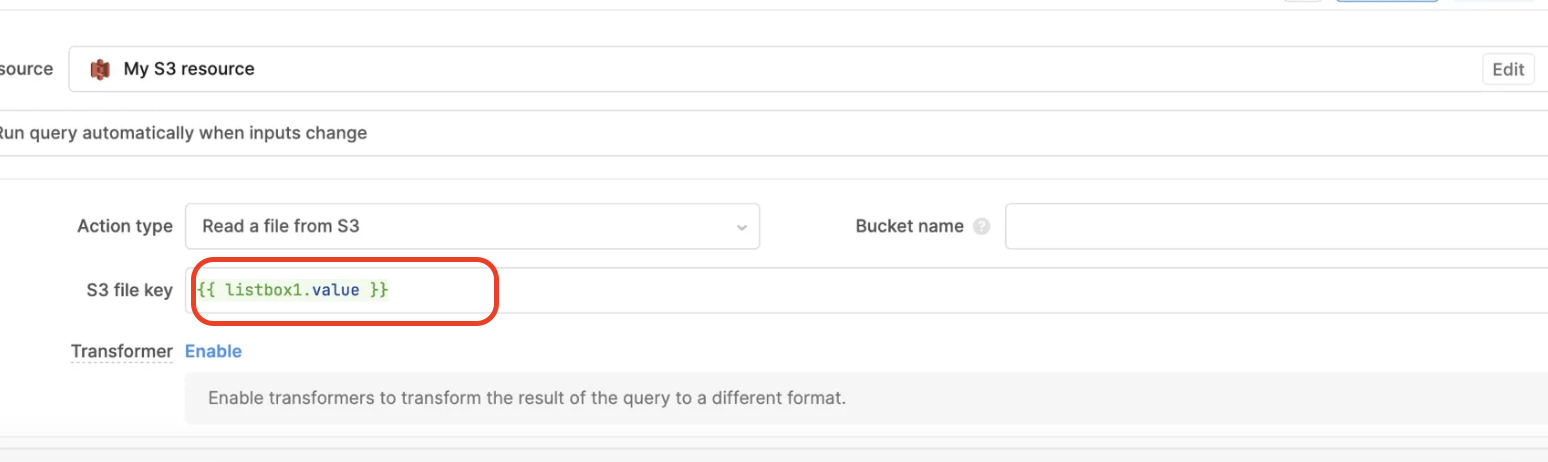Enable the Transformer via Enable link
1548x462 pixels.
(x=213, y=351)
